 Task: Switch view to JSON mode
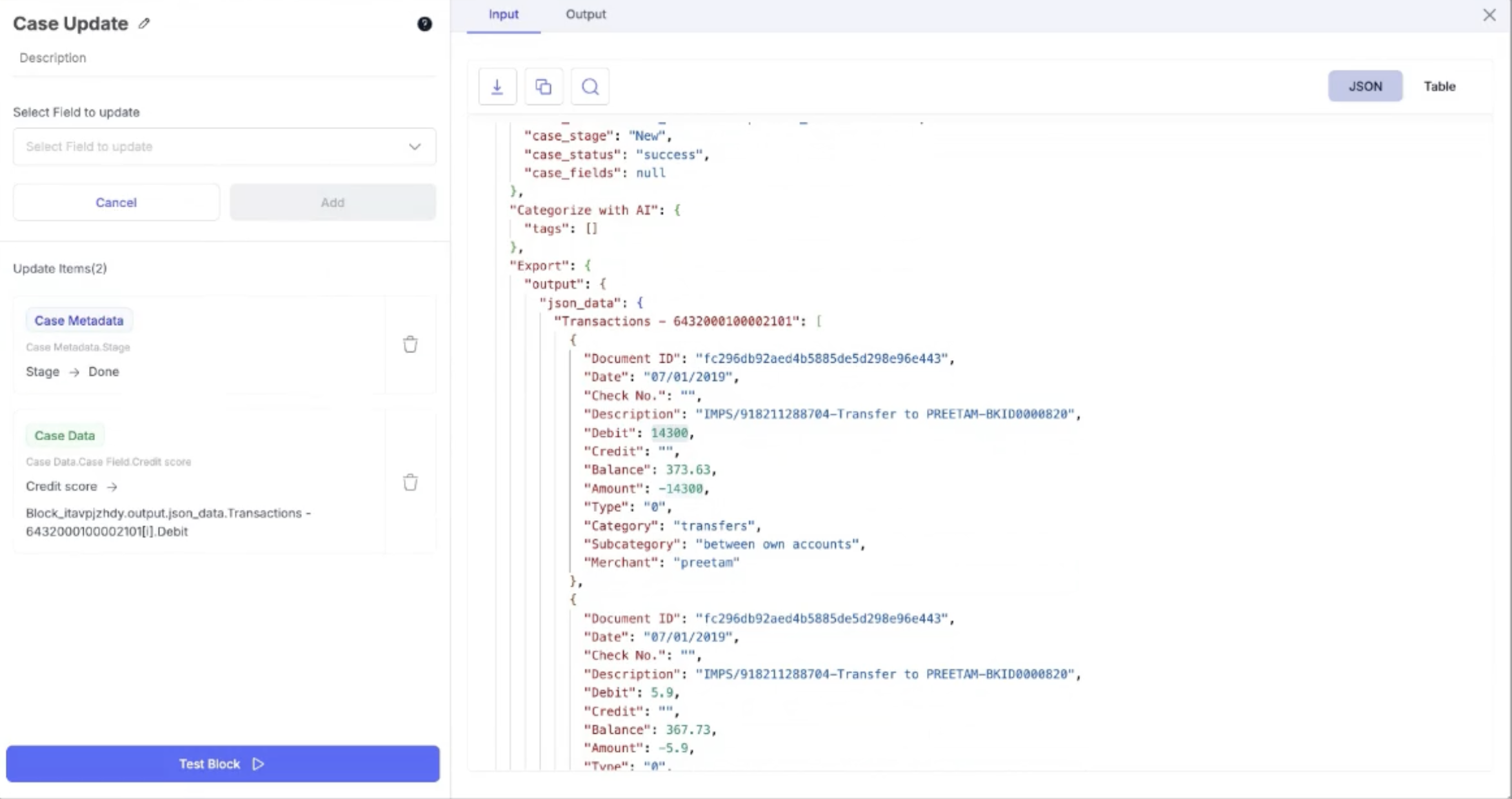click(1365, 86)
